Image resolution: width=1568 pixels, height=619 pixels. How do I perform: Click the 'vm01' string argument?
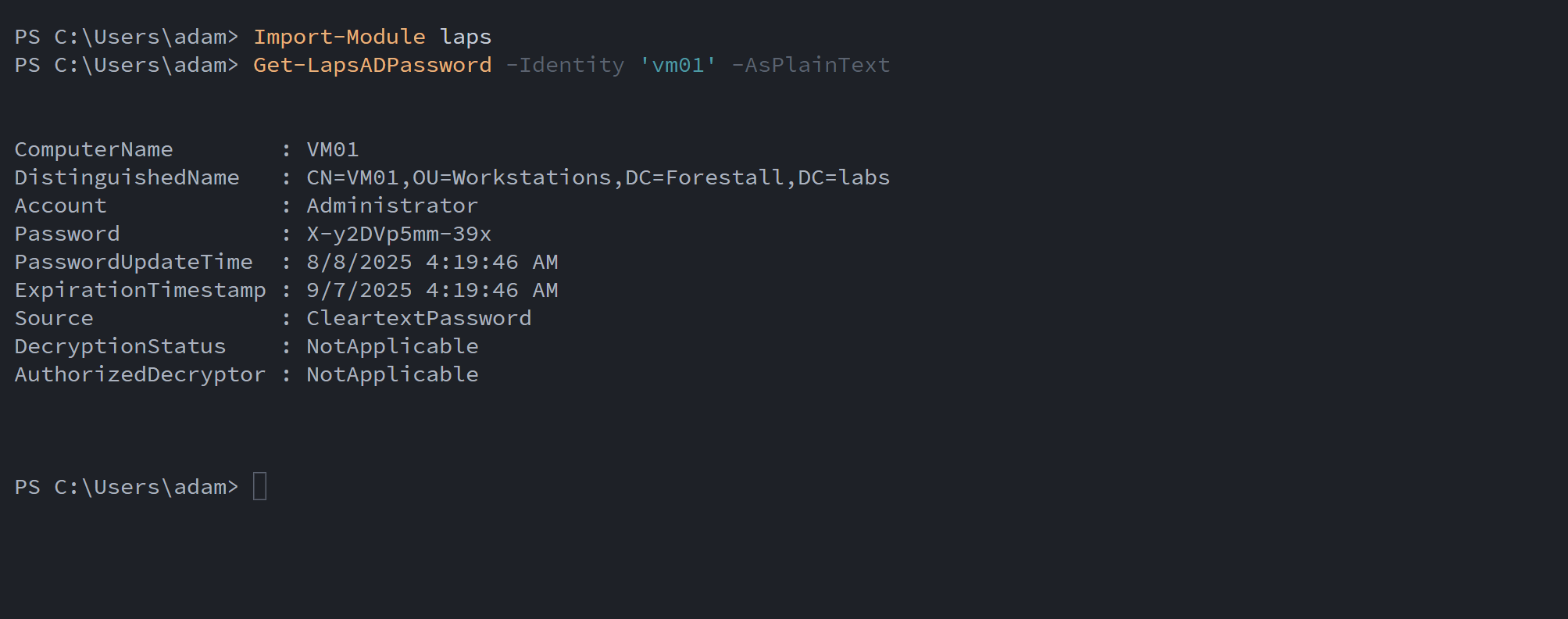677,65
